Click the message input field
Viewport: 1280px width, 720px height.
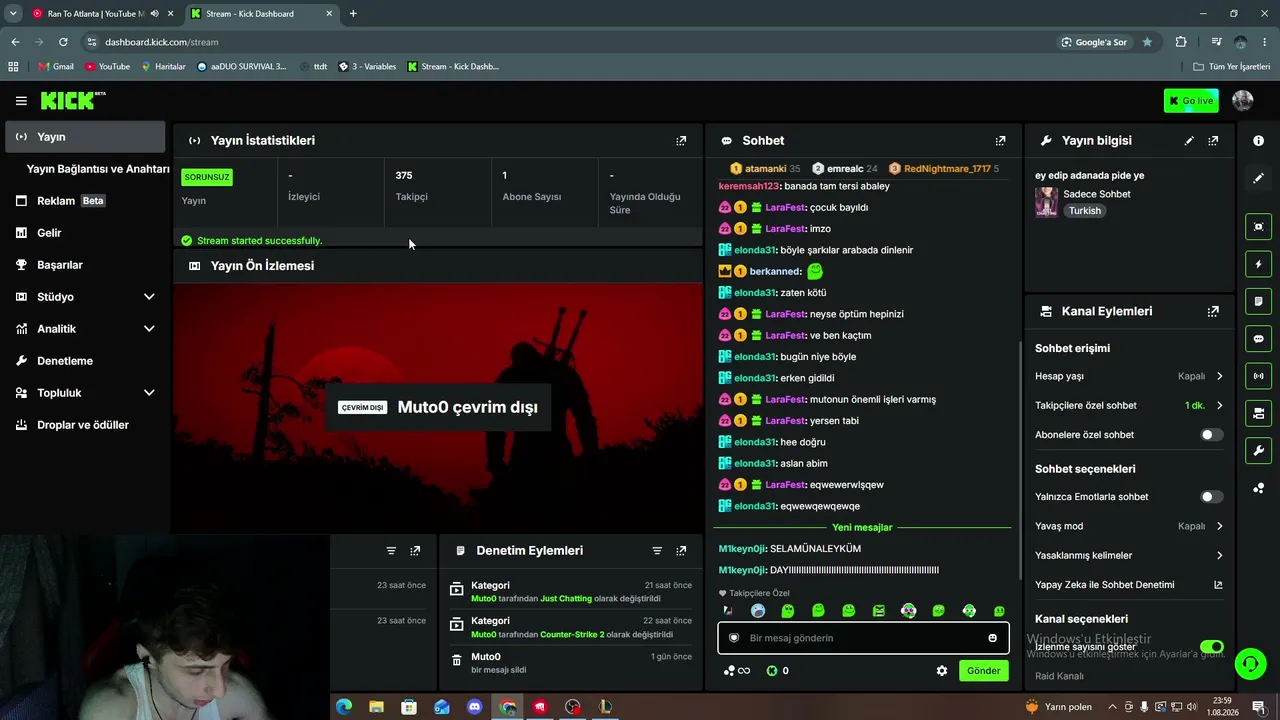pos(863,638)
